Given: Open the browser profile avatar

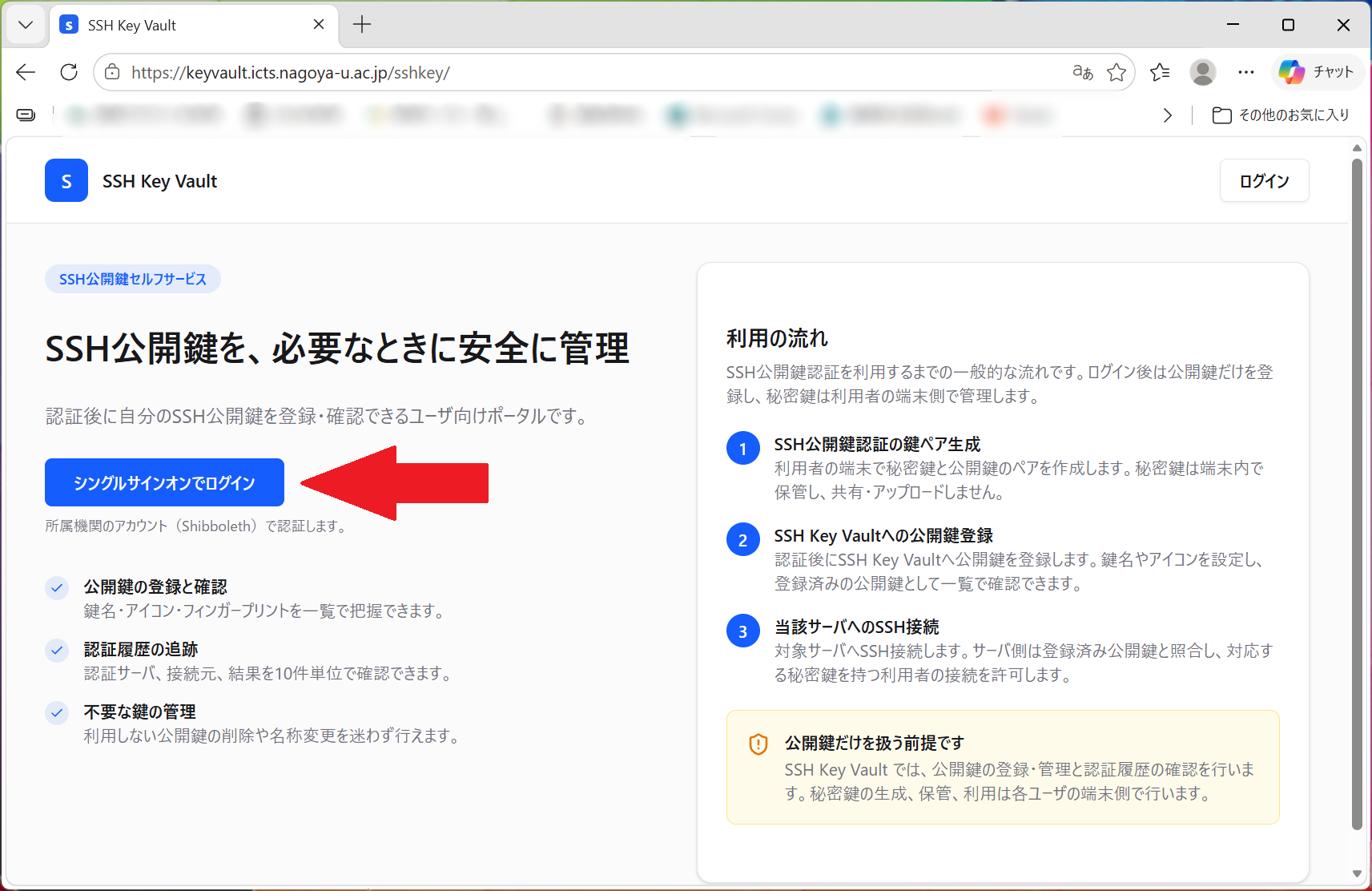Looking at the screenshot, I should [x=1202, y=72].
